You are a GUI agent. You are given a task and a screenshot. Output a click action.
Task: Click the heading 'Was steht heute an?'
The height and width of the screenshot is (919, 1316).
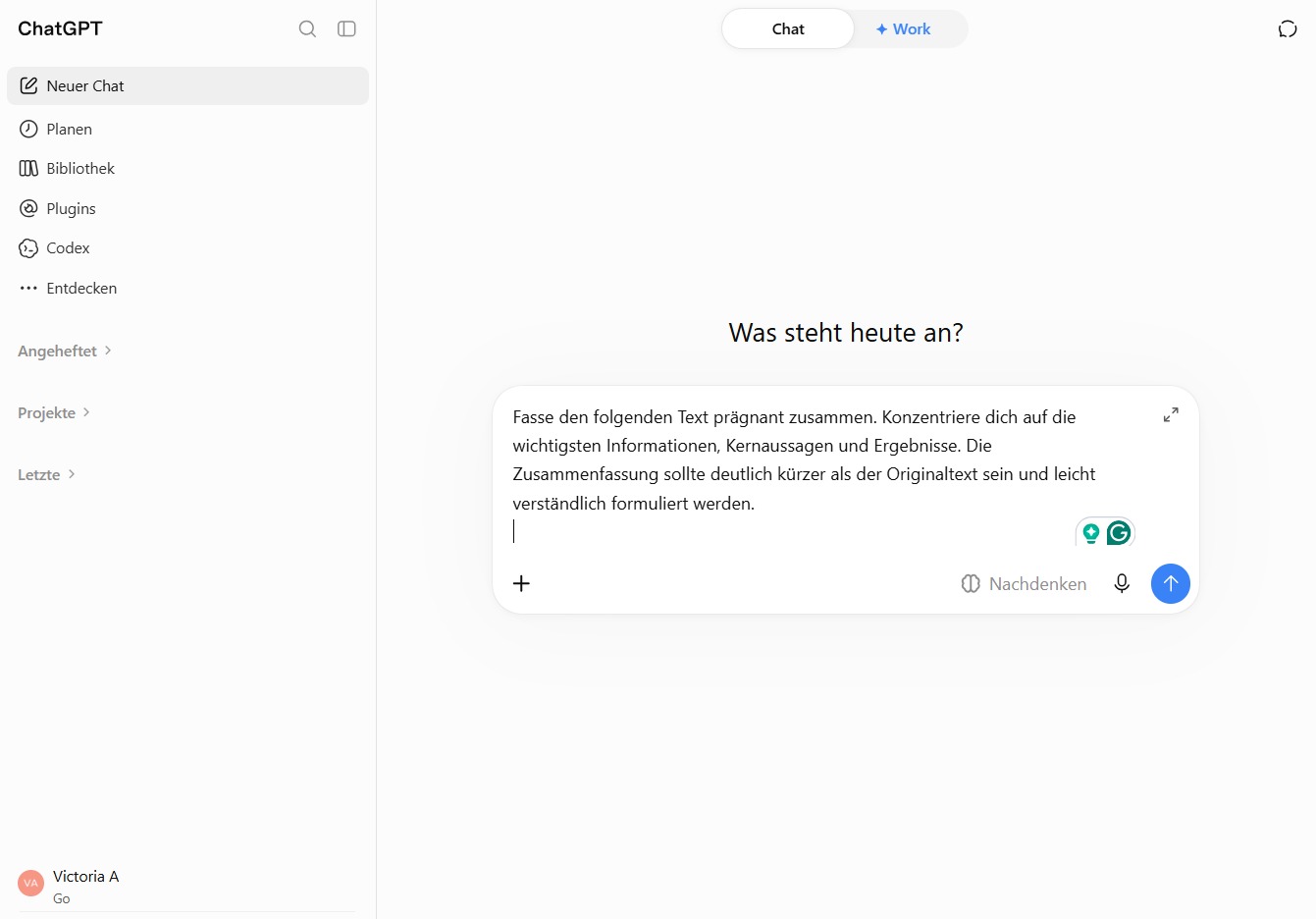click(x=846, y=333)
